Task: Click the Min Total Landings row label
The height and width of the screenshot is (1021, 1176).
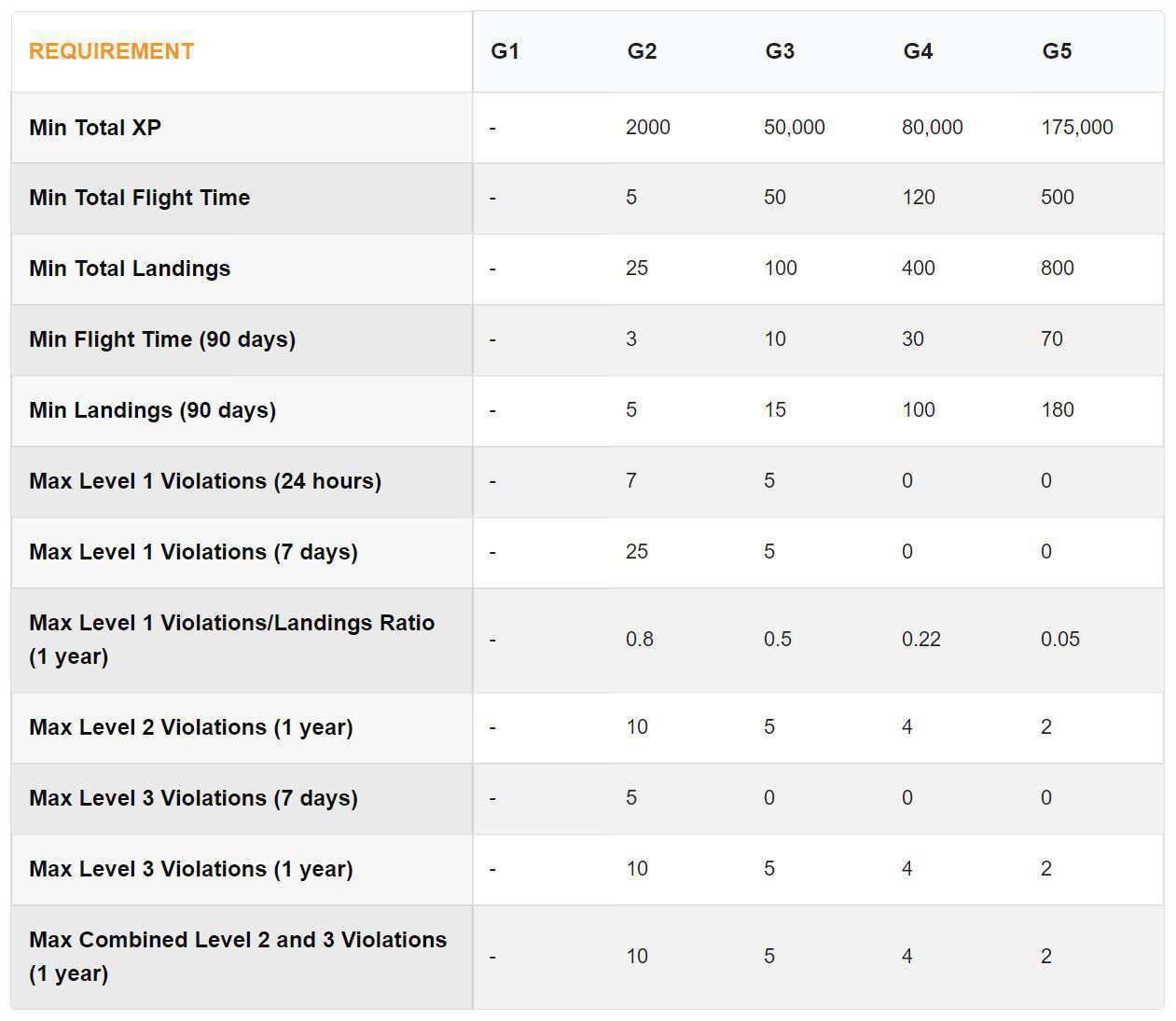Action: [x=130, y=269]
